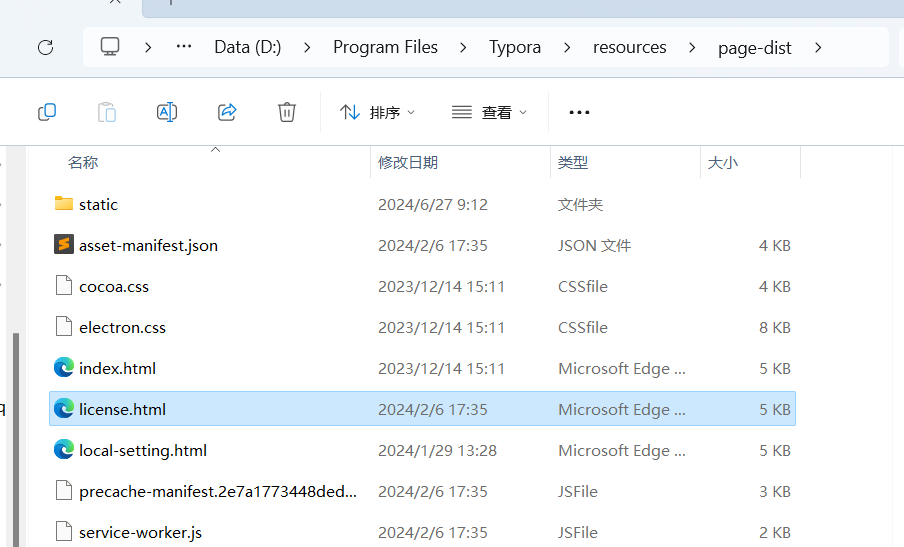Image resolution: width=904 pixels, height=547 pixels.
Task: Sort by 类型 column header
Action: 572,163
